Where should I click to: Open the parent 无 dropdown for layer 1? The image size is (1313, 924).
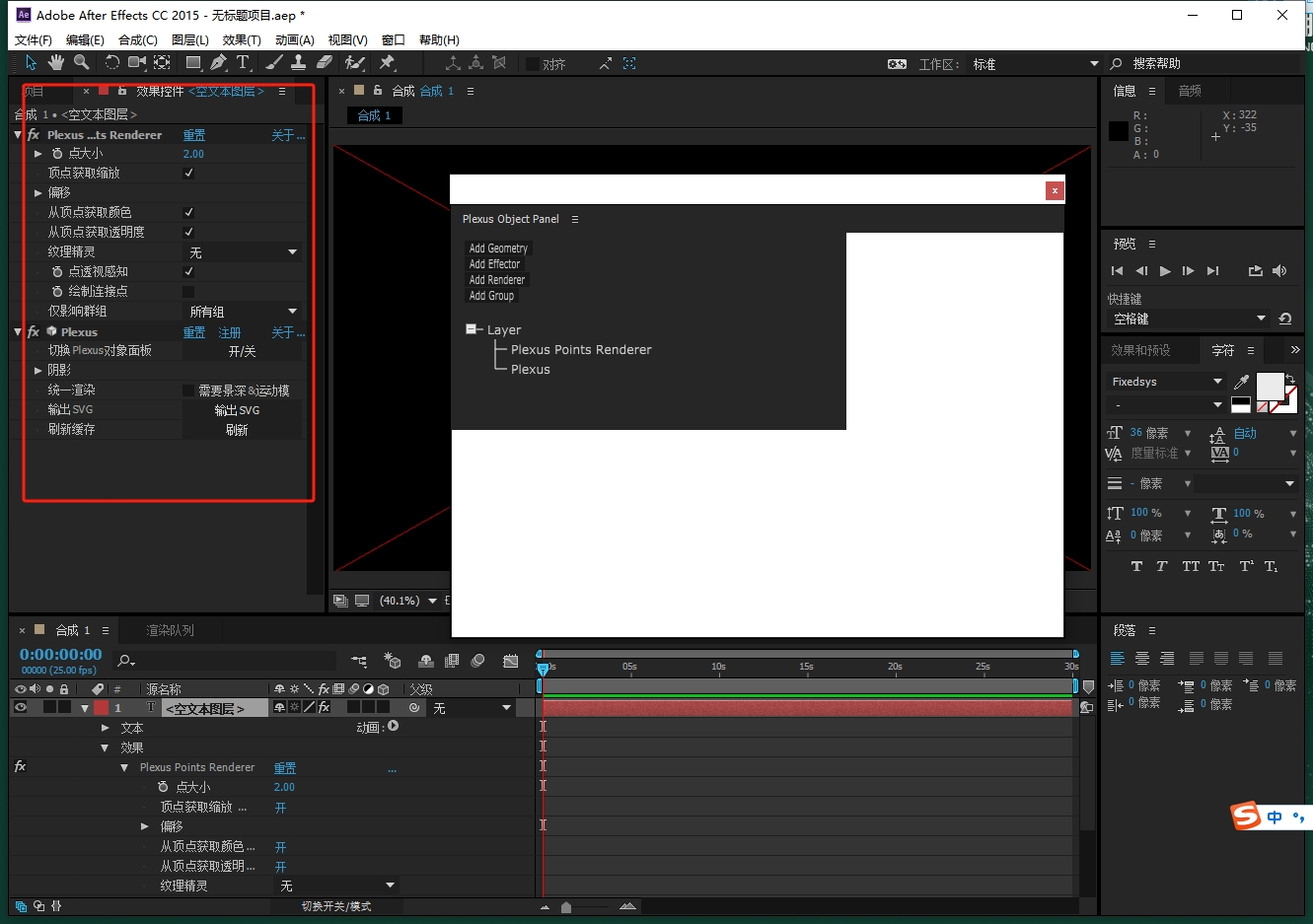[473, 708]
